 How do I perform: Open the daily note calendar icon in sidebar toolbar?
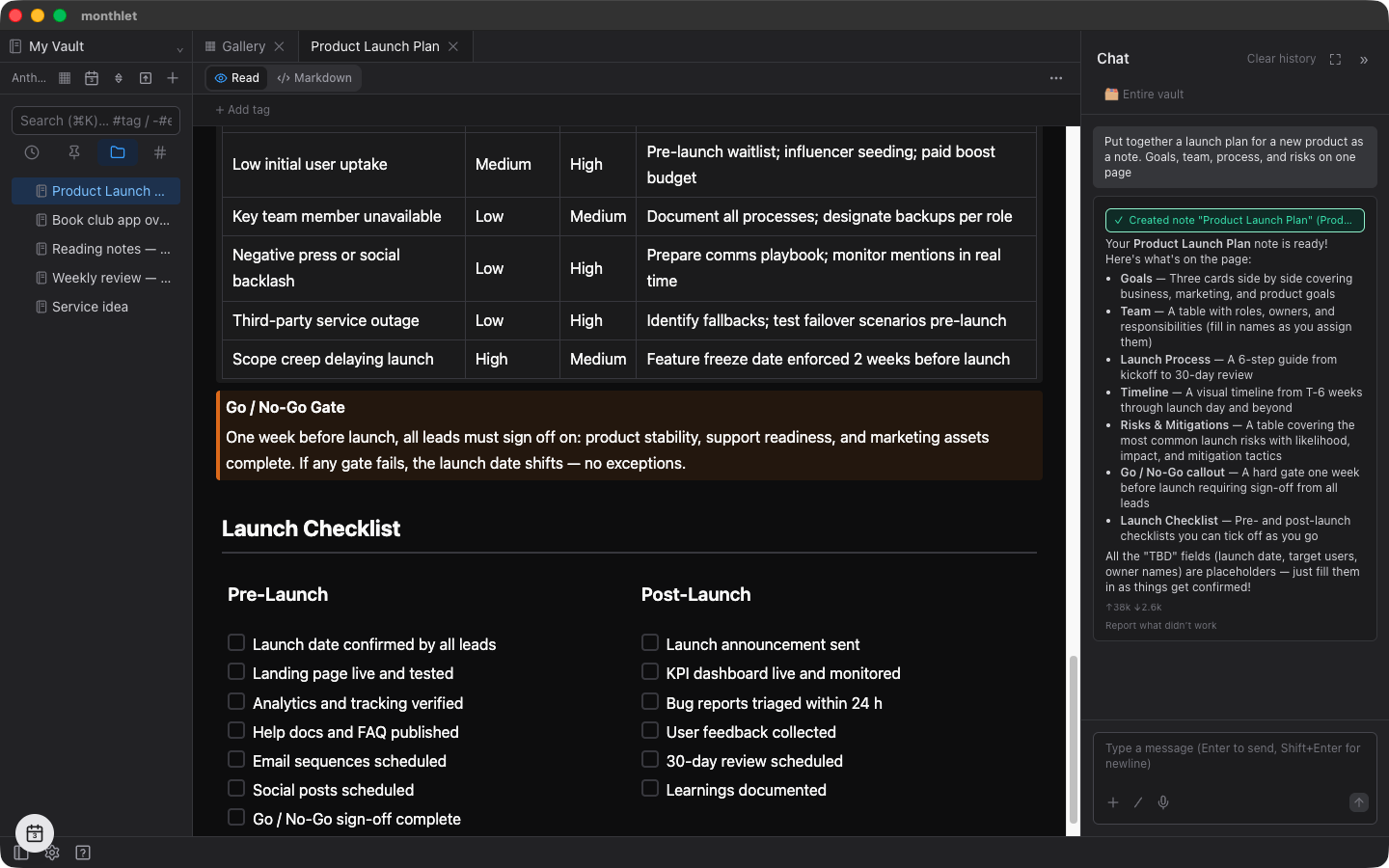pos(92,78)
